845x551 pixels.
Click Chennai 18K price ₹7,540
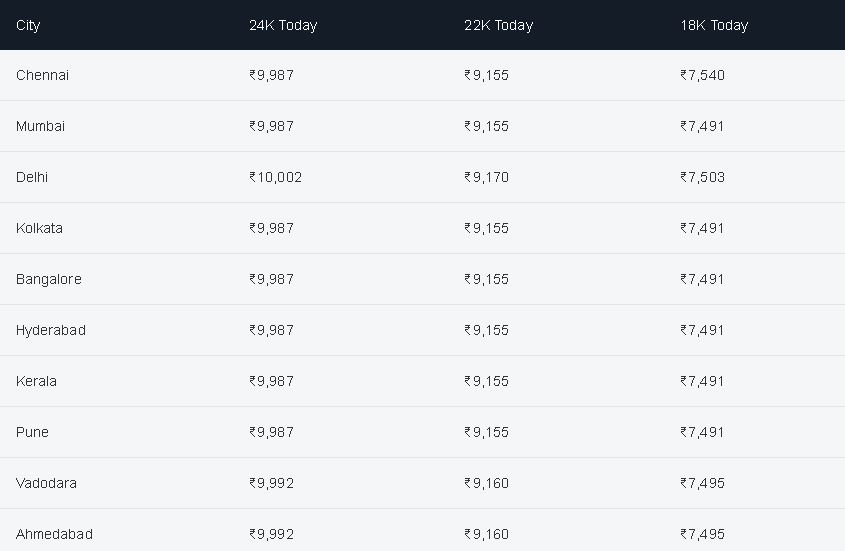coord(702,75)
